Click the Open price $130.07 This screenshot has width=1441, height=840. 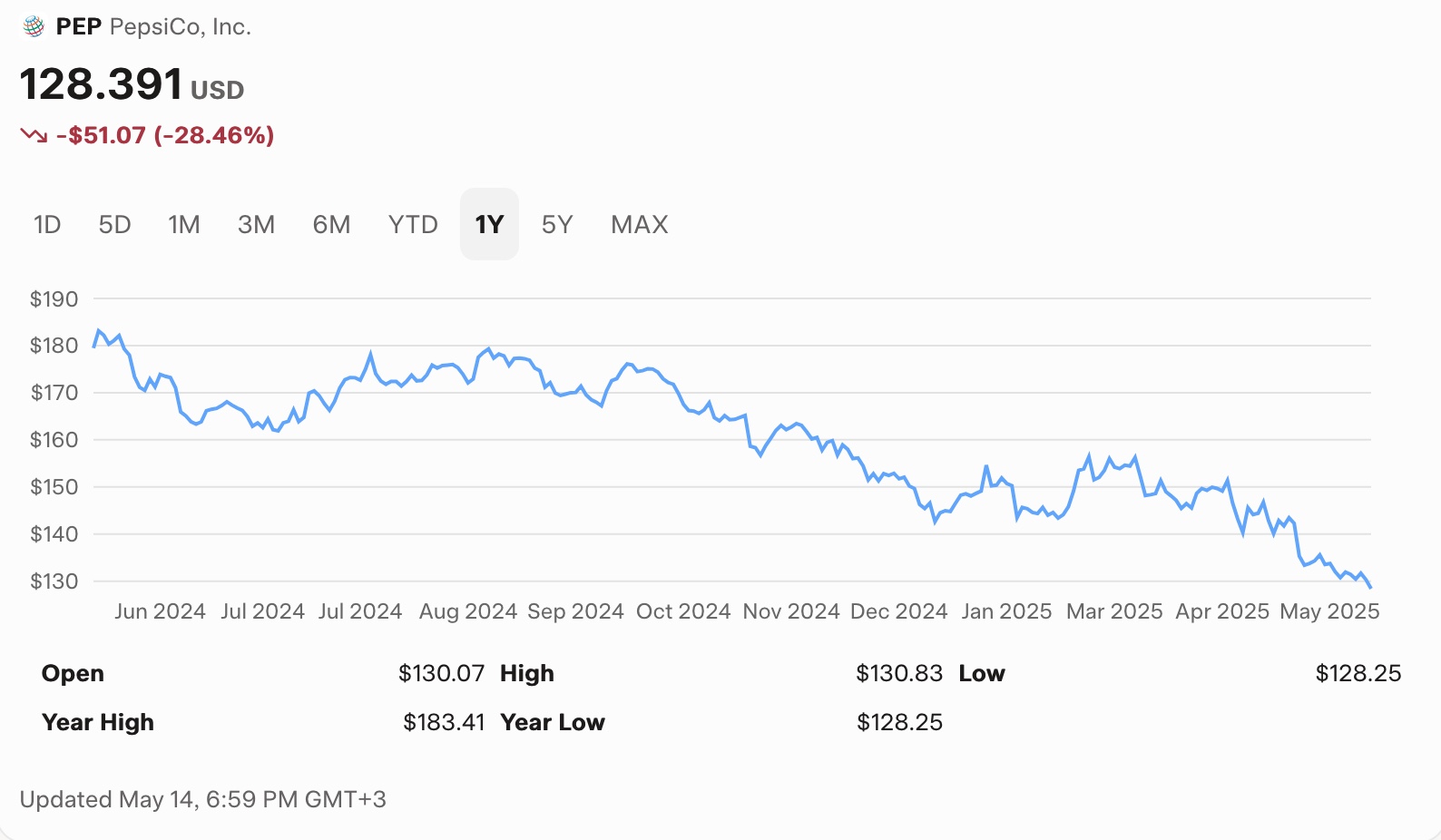(x=441, y=673)
